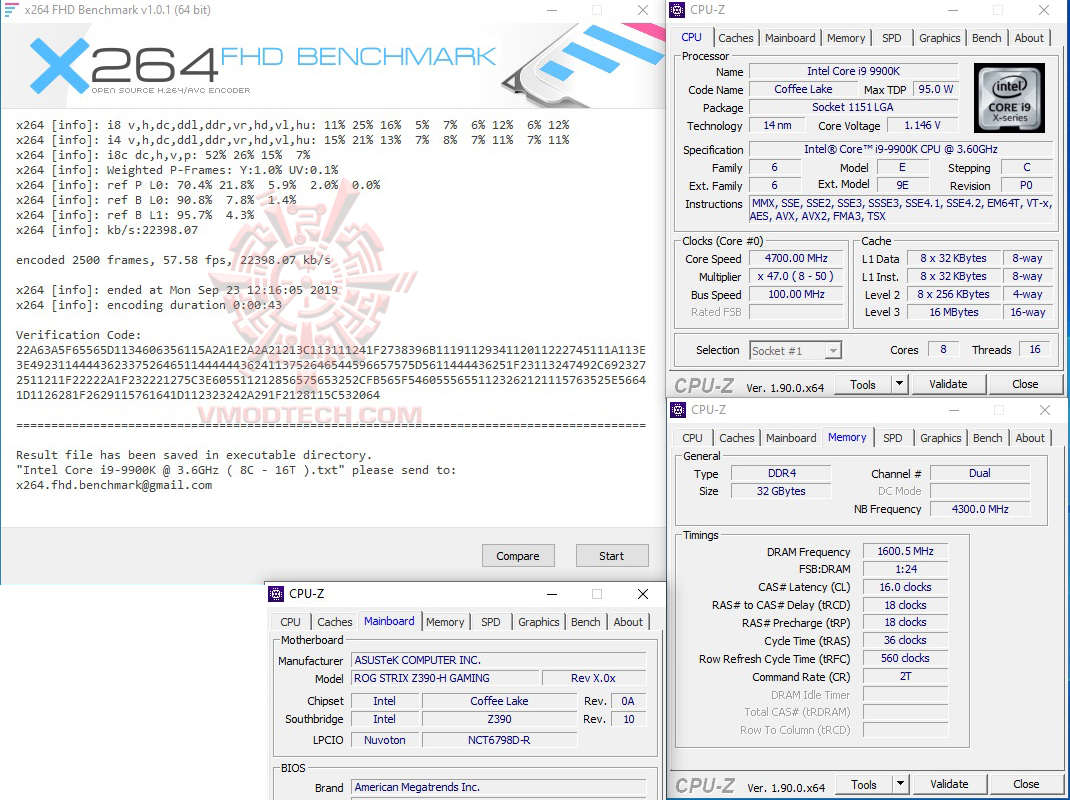This screenshot has height=800, width=1070.
Task: Open Memory tab in top CPU-Z window
Action: click(845, 38)
